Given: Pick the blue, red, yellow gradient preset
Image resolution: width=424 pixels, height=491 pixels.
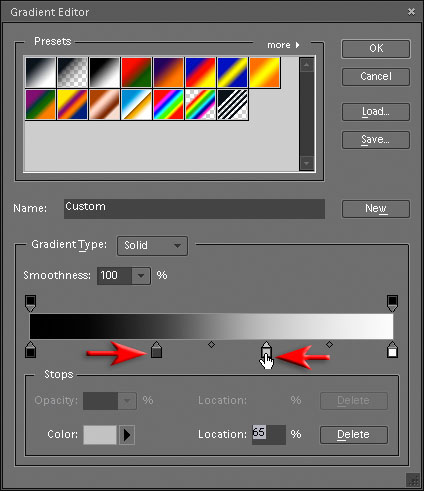Looking at the screenshot, I should pos(200,72).
